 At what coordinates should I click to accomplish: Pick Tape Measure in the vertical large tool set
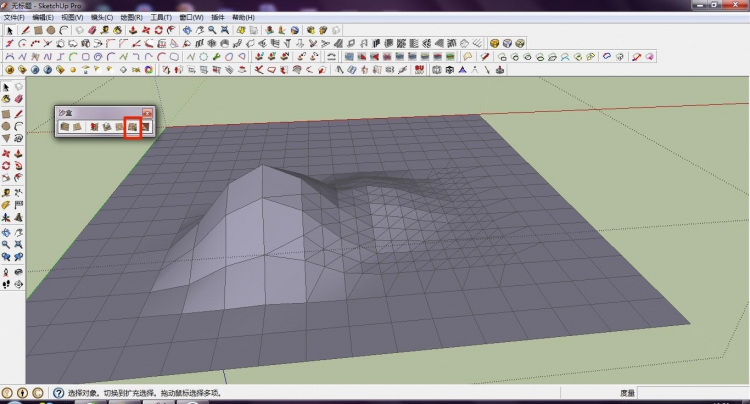[x=6, y=193]
